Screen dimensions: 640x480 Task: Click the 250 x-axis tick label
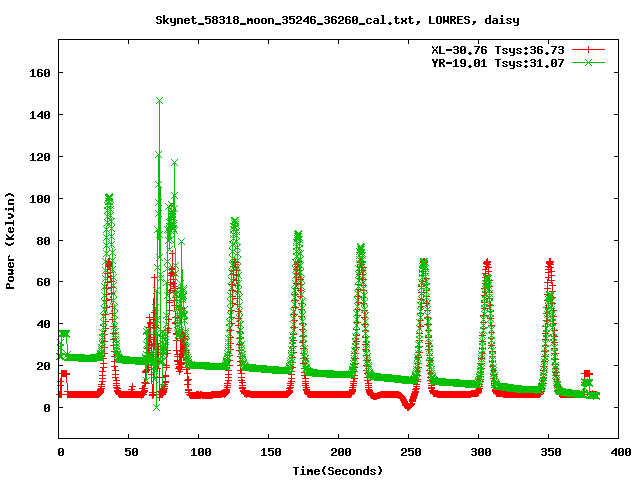(411, 452)
